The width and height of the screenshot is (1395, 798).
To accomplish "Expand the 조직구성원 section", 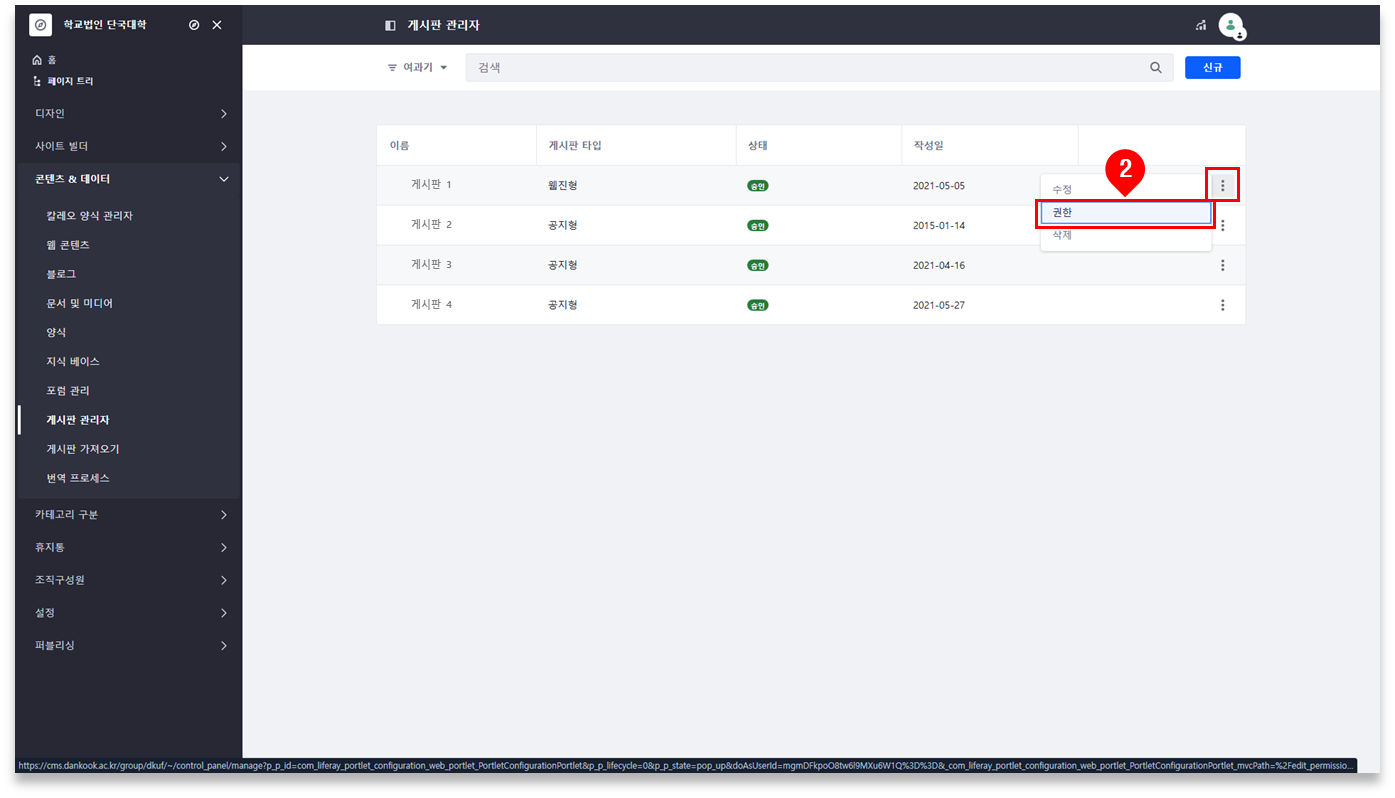I will [131, 580].
